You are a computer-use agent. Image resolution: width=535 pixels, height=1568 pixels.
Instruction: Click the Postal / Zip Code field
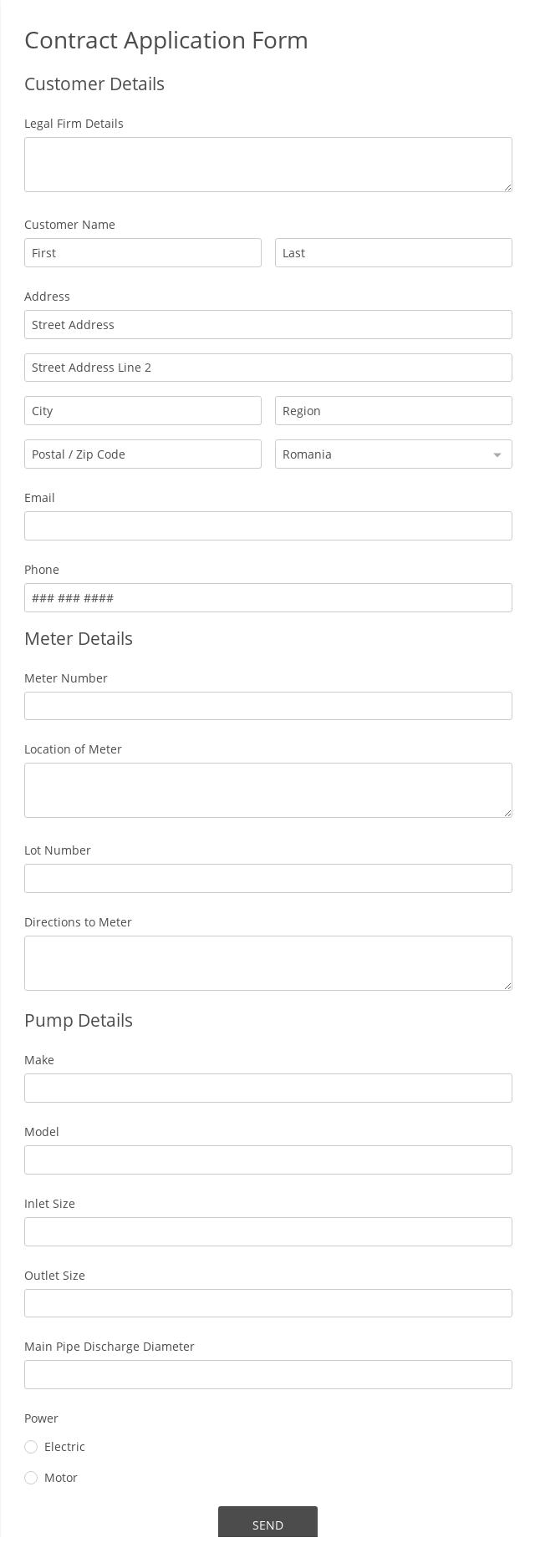coord(142,454)
